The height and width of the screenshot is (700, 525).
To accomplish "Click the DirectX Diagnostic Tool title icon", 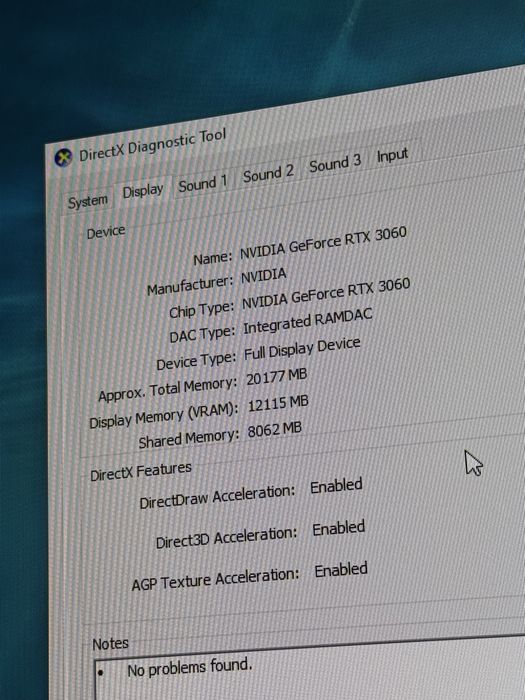I will point(63,158).
